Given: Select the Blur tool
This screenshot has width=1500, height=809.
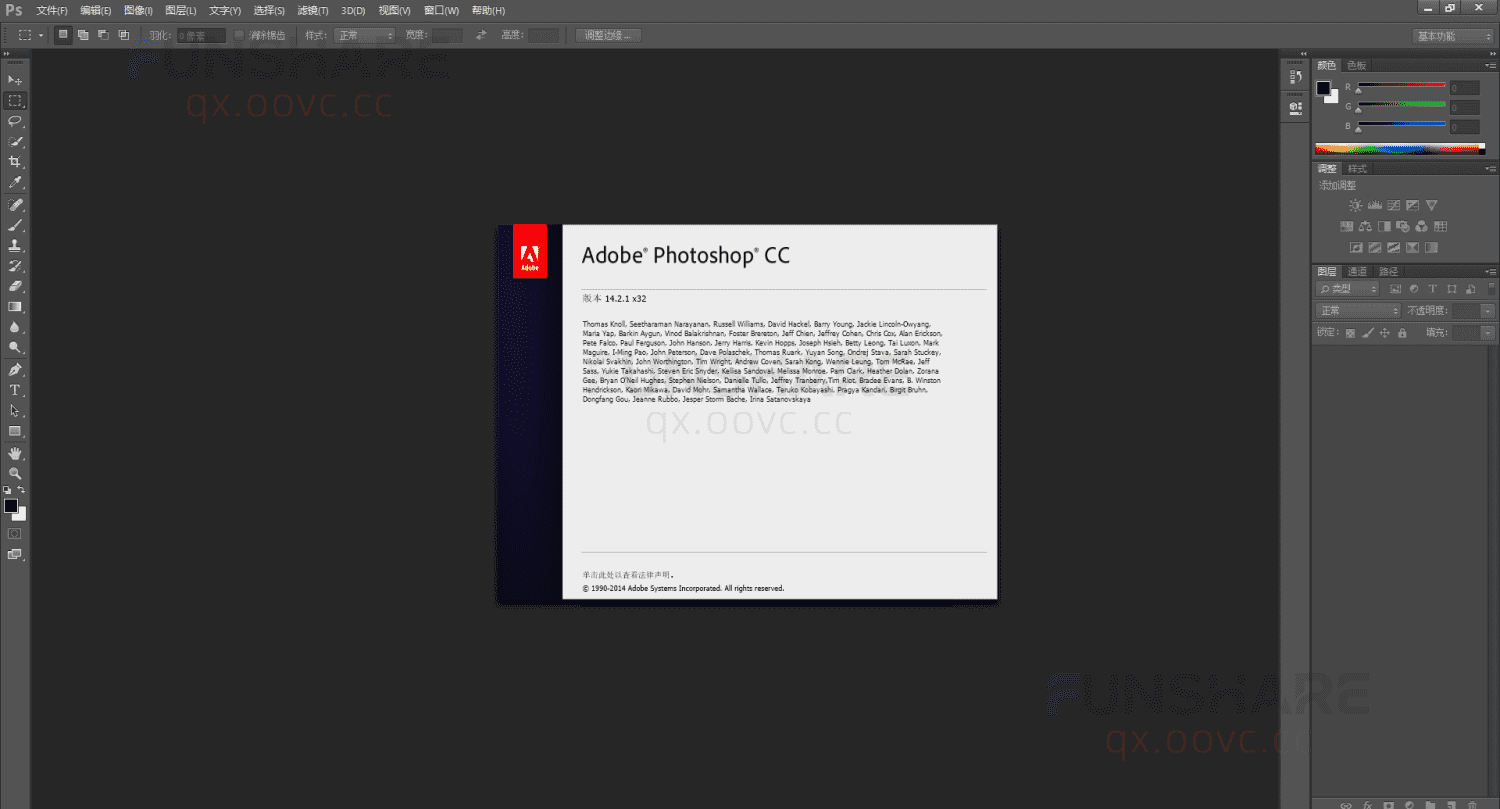Looking at the screenshot, I should point(15,328).
